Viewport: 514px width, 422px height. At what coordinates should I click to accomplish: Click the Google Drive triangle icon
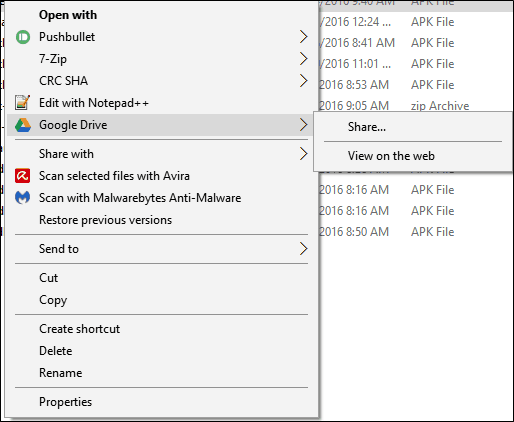click(x=23, y=125)
